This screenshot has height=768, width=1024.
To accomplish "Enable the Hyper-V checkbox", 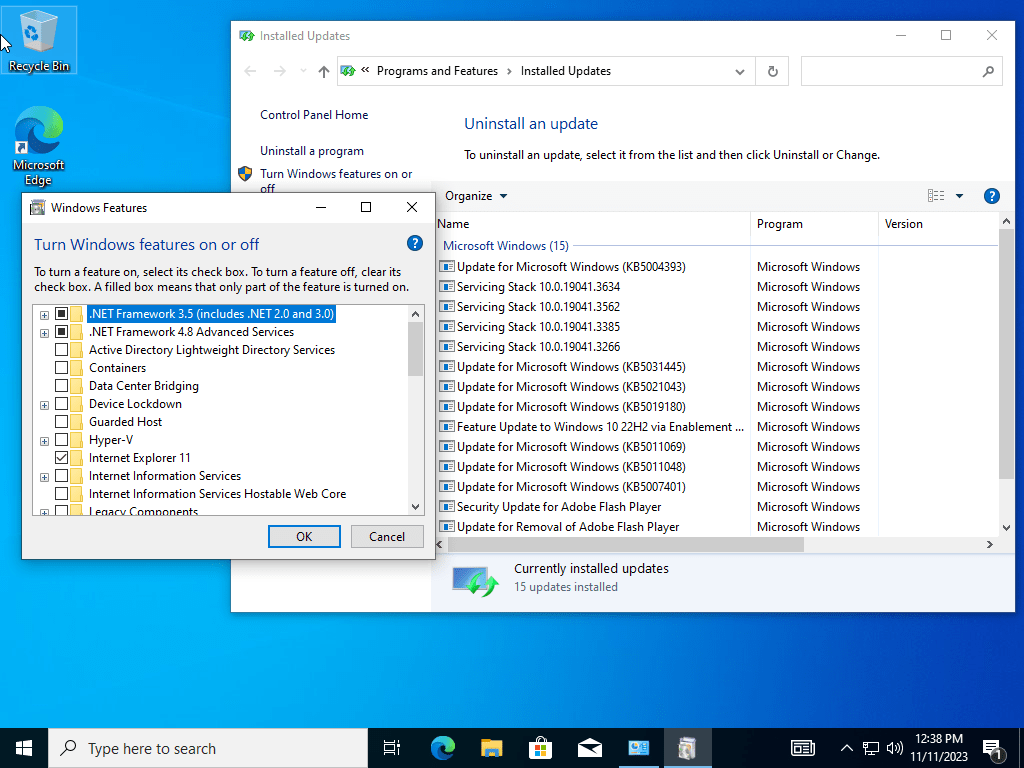I will 61,440.
